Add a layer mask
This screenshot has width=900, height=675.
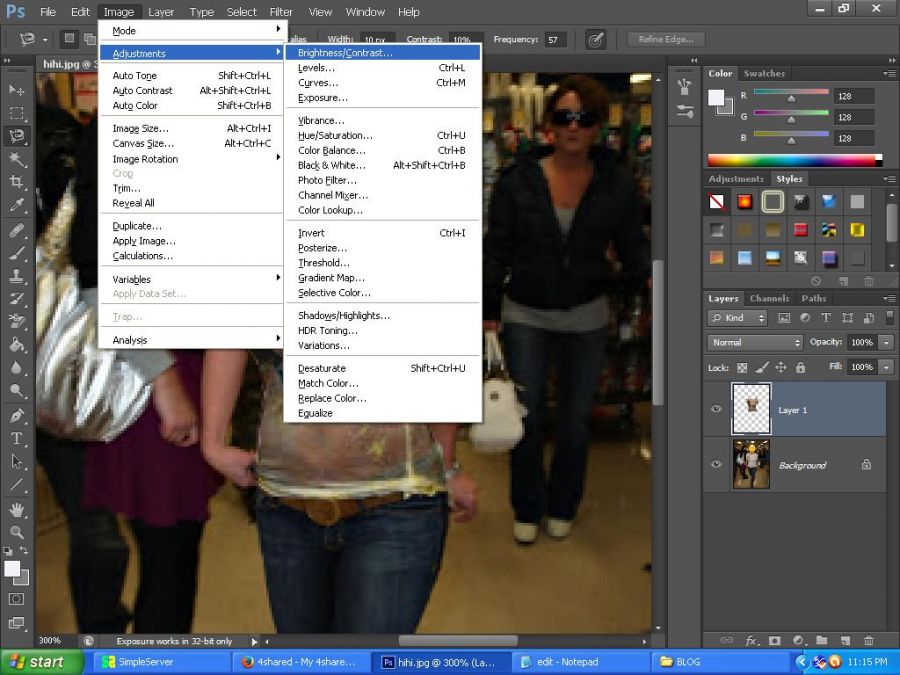click(774, 640)
